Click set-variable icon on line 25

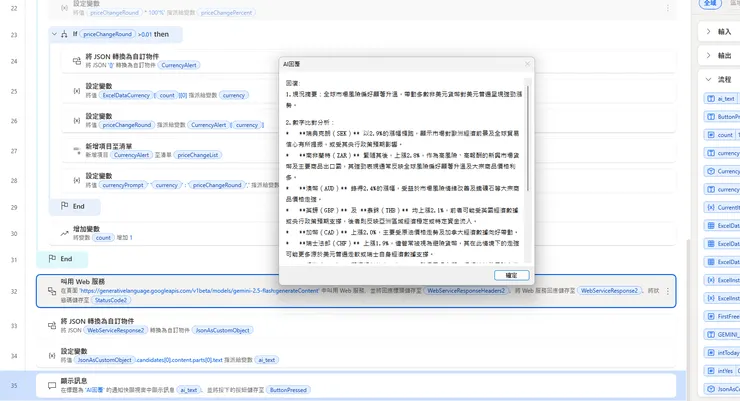(76, 91)
